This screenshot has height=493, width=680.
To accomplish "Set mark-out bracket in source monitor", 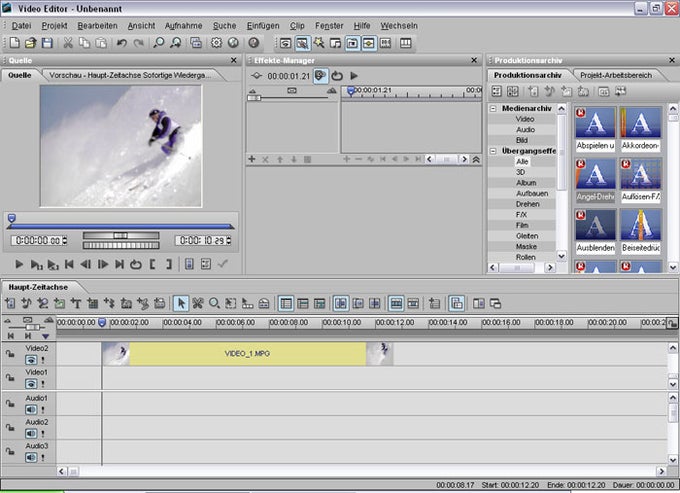I will (x=169, y=264).
